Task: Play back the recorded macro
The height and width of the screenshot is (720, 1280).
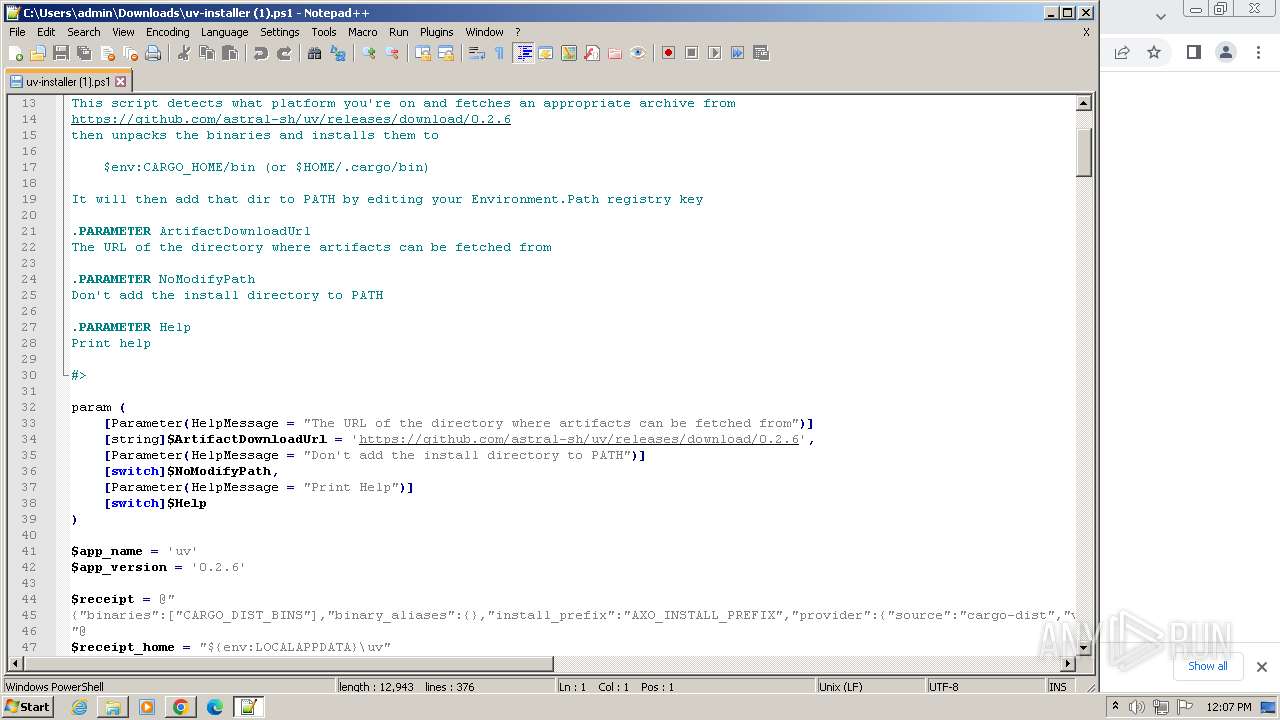Action: tap(714, 53)
